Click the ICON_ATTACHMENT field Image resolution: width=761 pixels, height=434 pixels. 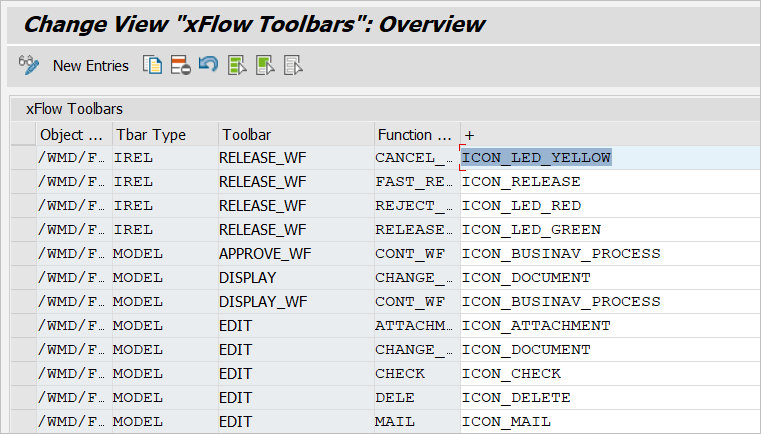pyautogui.click(x=536, y=325)
